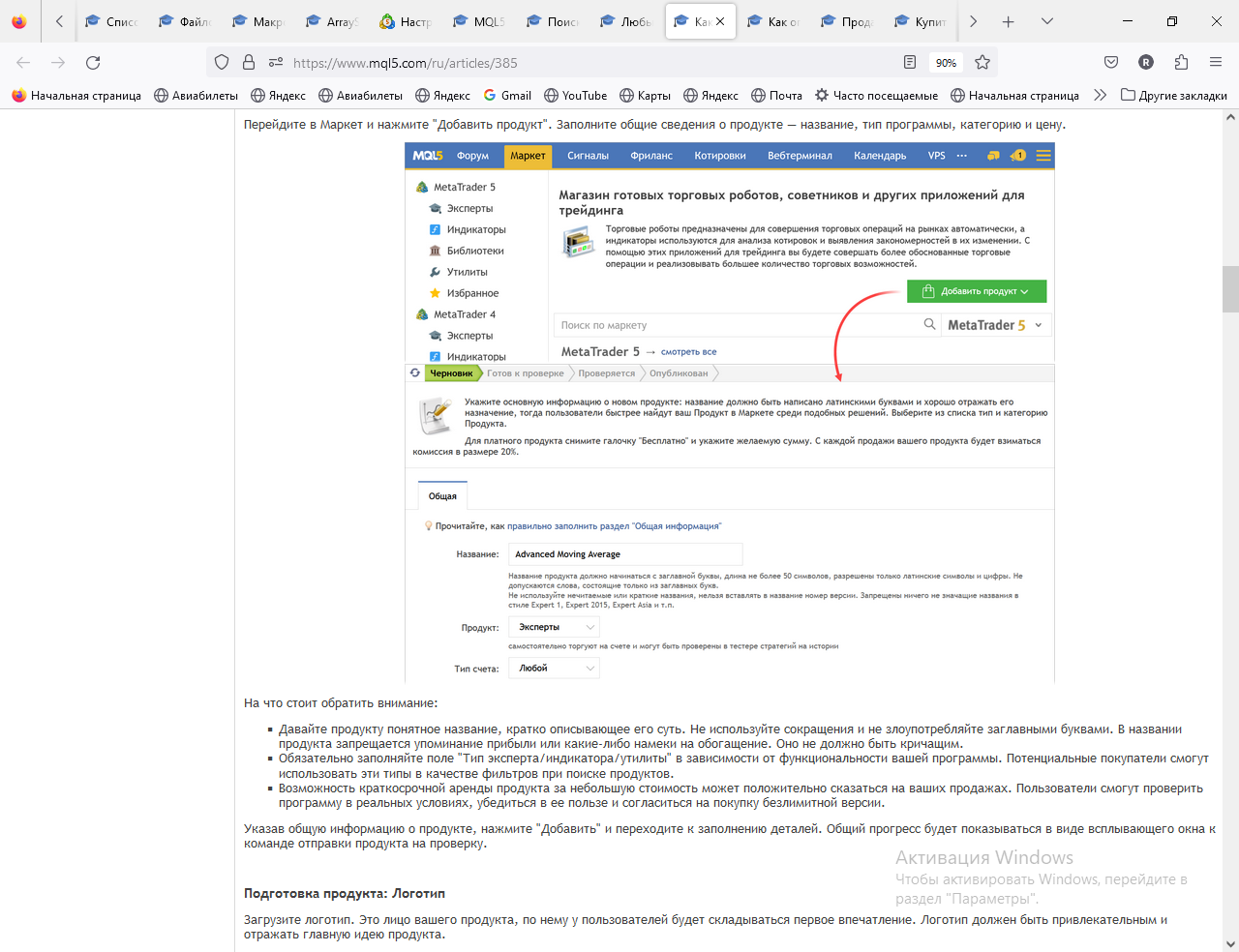Switch to the 'Макр' tab
Image resolution: width=1239 pixels, height=952 pixels.
(x=259, y=21)
